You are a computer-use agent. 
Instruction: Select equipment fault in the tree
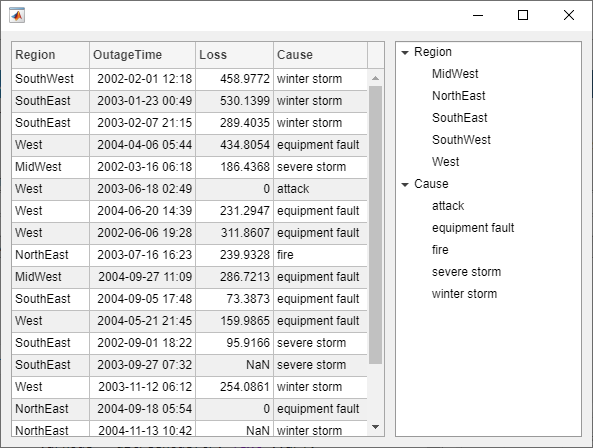pos(473,228)
